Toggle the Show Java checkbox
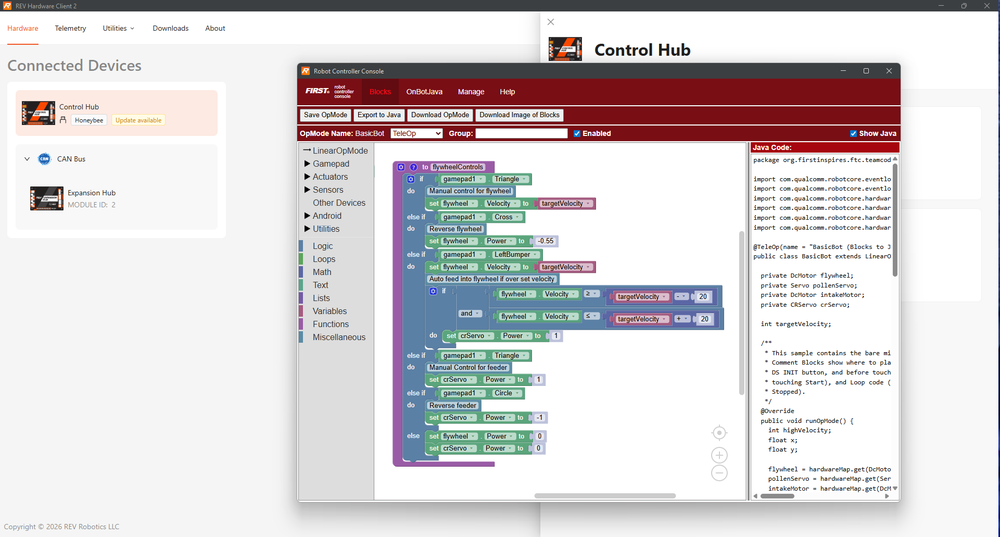The height and width of the screenshot is (537, 1000). [x=853, y=133]
